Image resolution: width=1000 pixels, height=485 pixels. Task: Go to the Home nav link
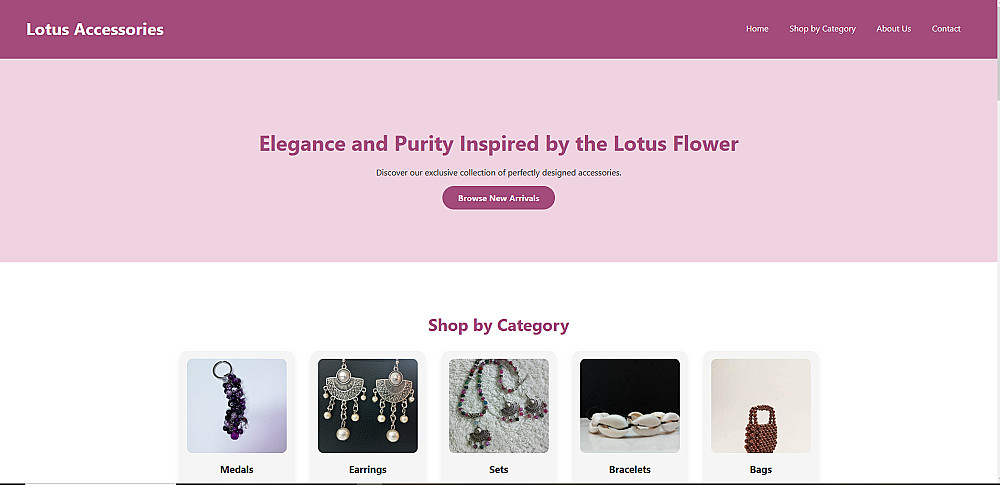coord(757,29)
